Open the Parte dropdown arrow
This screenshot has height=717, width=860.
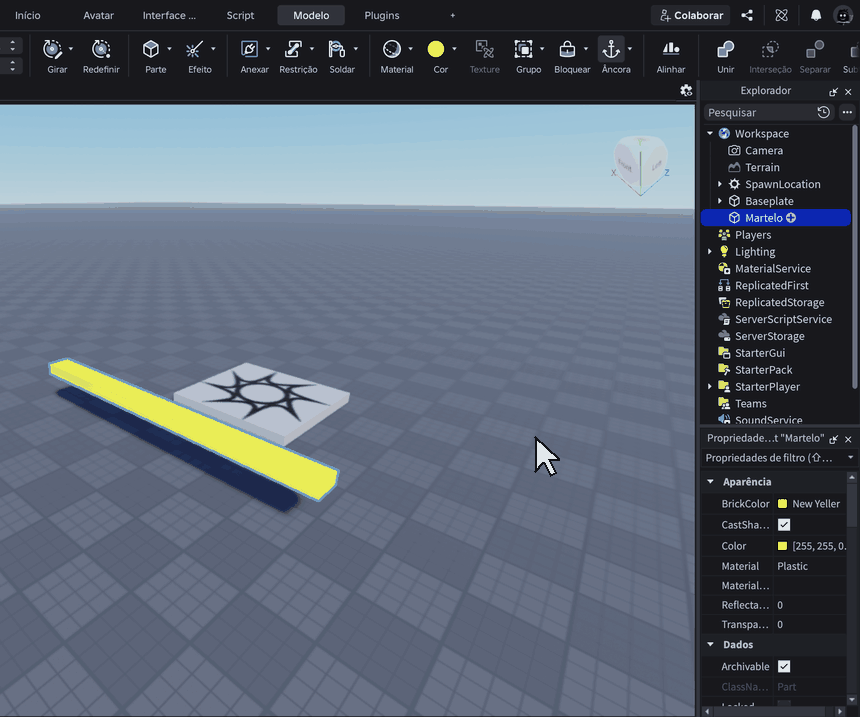(x=169, y=49)
